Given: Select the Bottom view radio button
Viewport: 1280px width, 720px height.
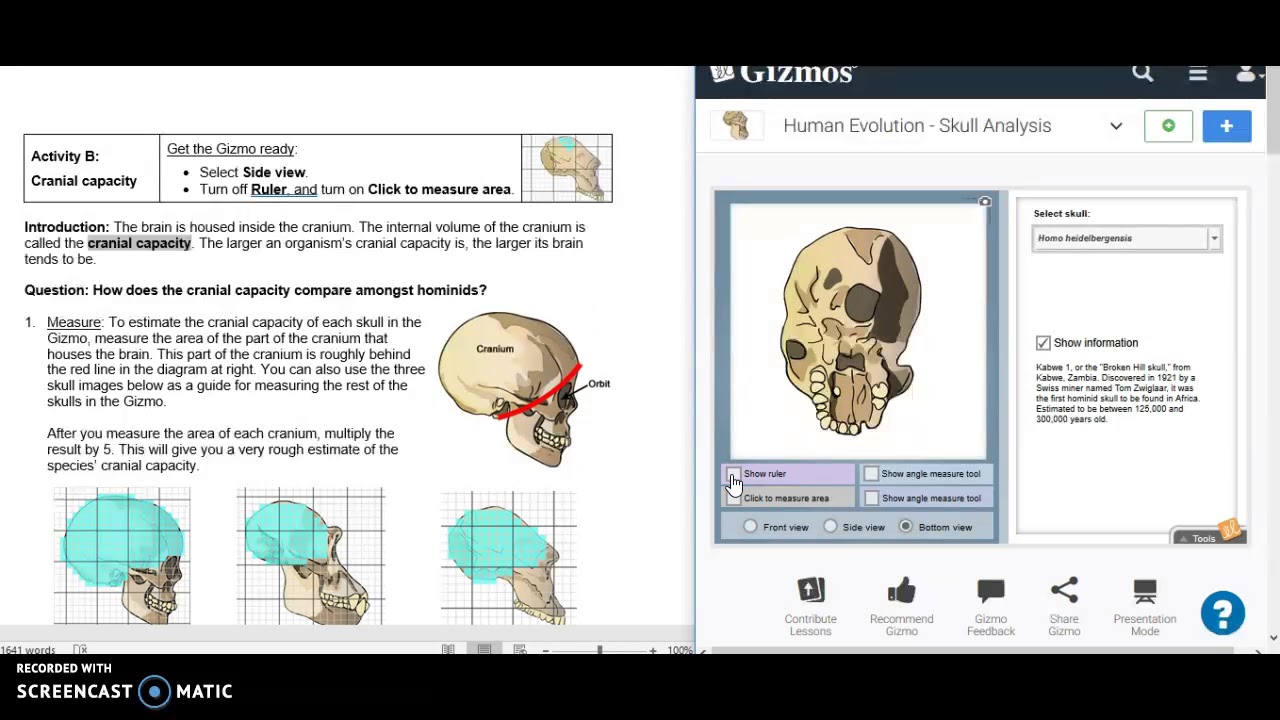Looking at the screenshot, I should click(905, 527).
